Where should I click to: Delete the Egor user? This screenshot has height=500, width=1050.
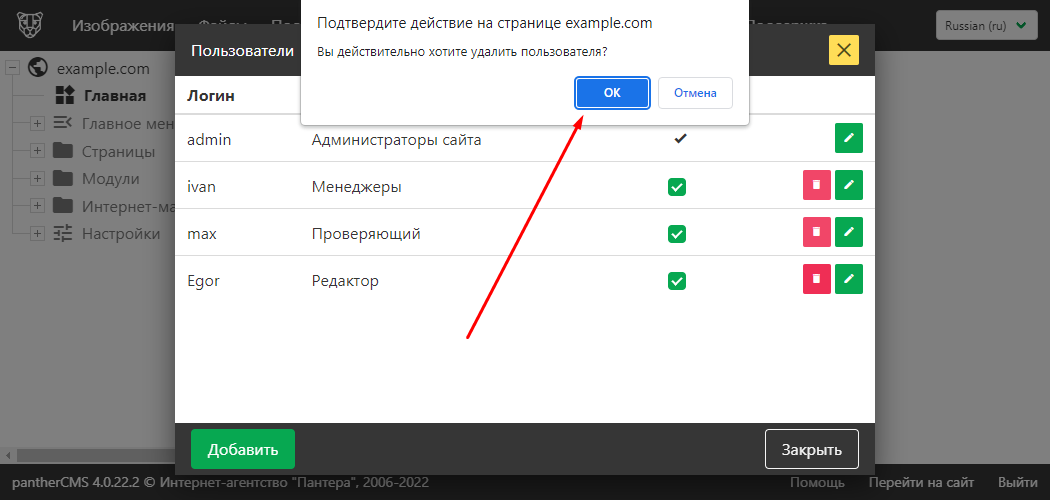coord(816,279)
